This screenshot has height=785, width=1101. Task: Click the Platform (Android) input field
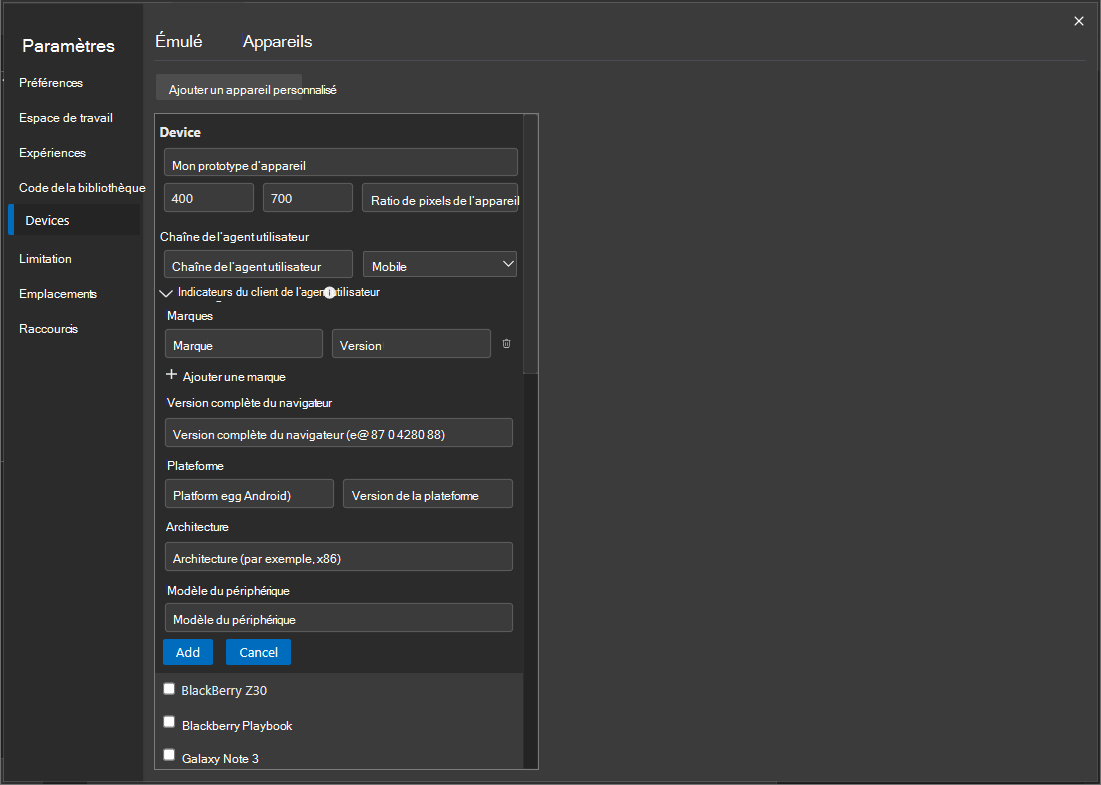tap(249, 494)
